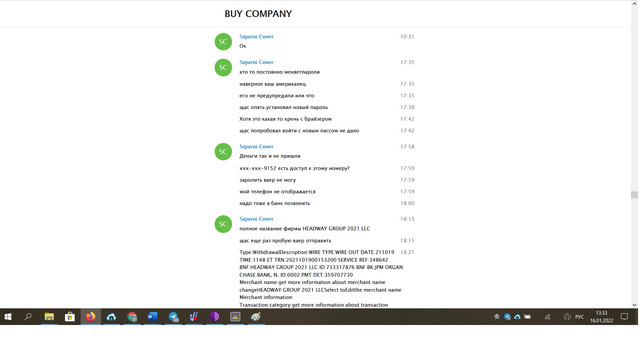Click the page scrollbar up arrow
Screen dimensions: 640x360
[634, 3]
